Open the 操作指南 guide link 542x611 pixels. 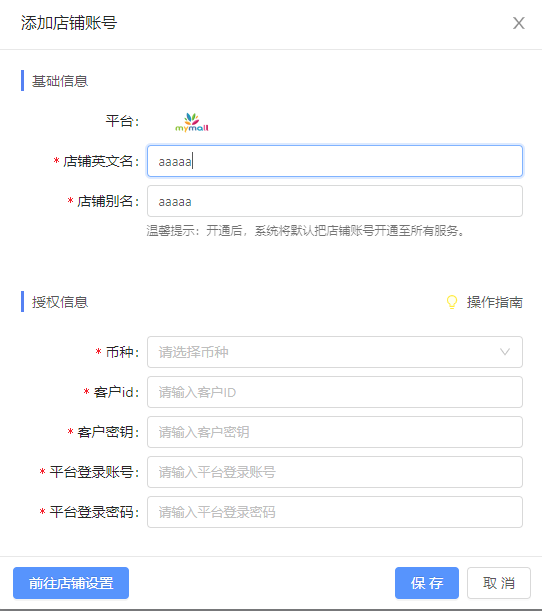pyautogui.click(x=494, y=302)
